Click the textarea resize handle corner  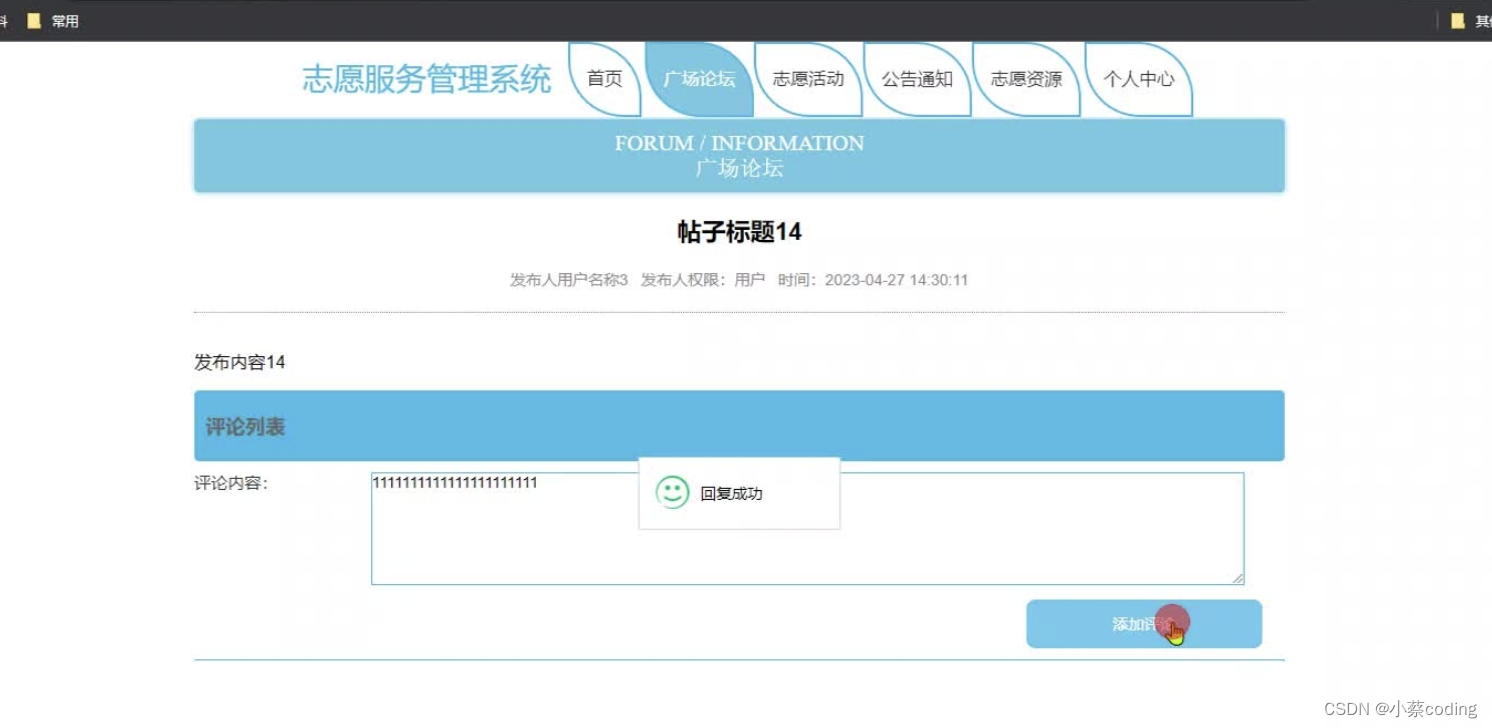(x=1238, y=578)
